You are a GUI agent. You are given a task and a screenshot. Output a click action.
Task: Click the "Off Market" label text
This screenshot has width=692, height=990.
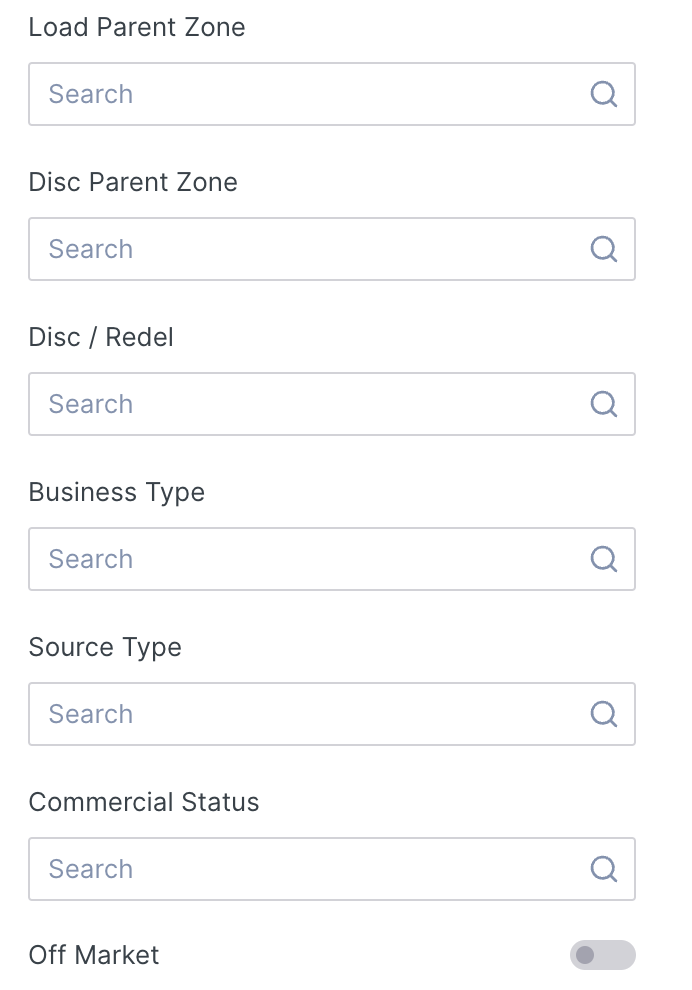coord(94,955)
